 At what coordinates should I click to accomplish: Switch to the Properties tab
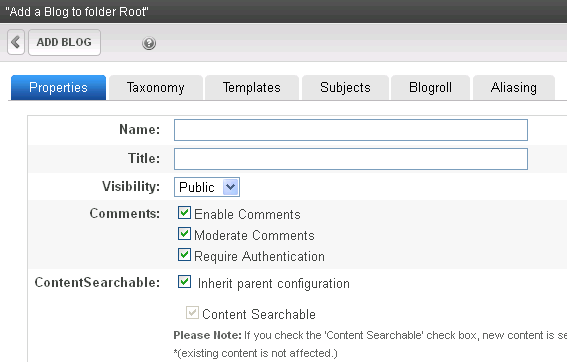58,88
